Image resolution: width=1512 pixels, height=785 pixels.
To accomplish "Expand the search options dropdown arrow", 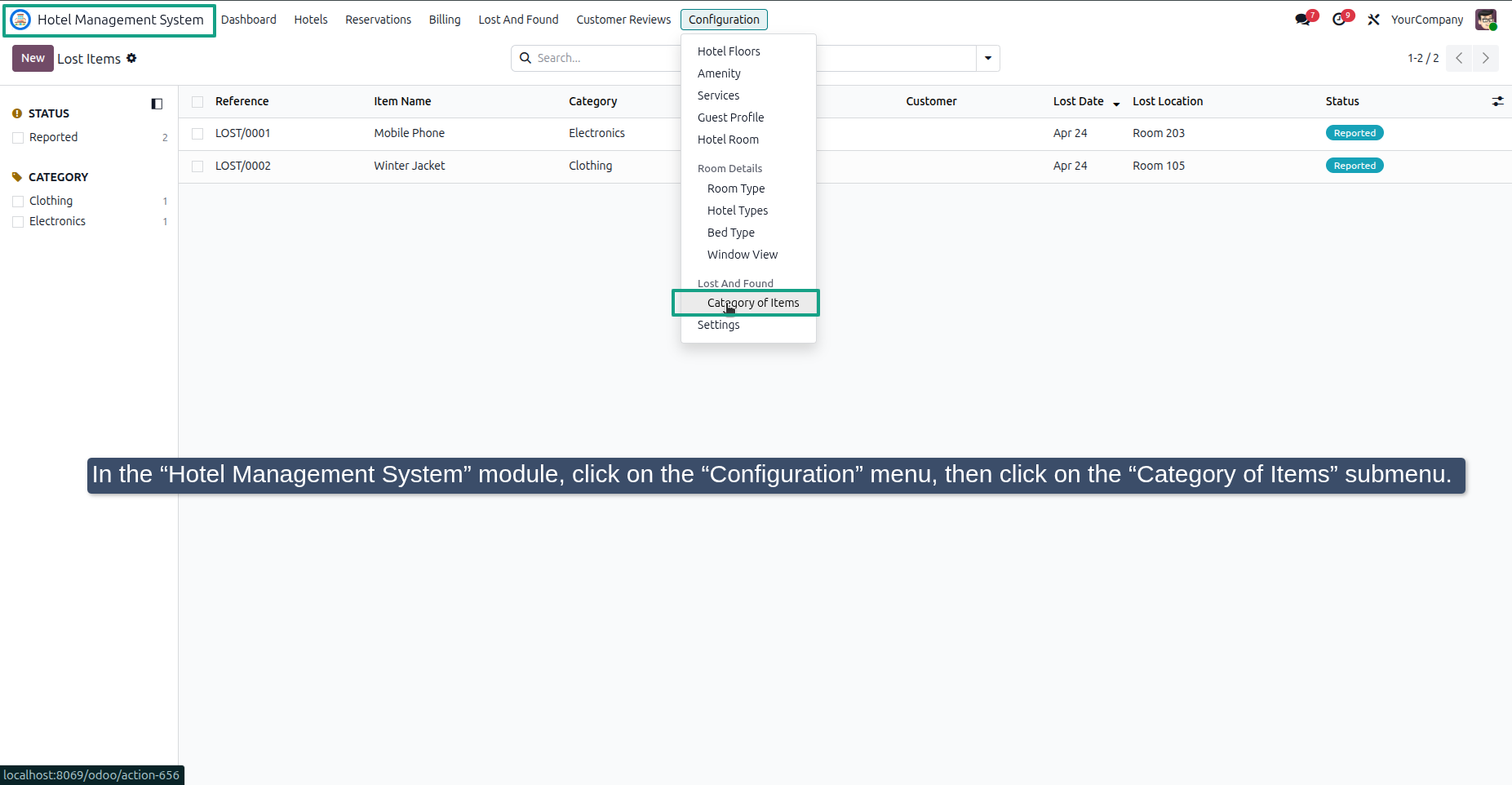I will click(x=988, y=58).
